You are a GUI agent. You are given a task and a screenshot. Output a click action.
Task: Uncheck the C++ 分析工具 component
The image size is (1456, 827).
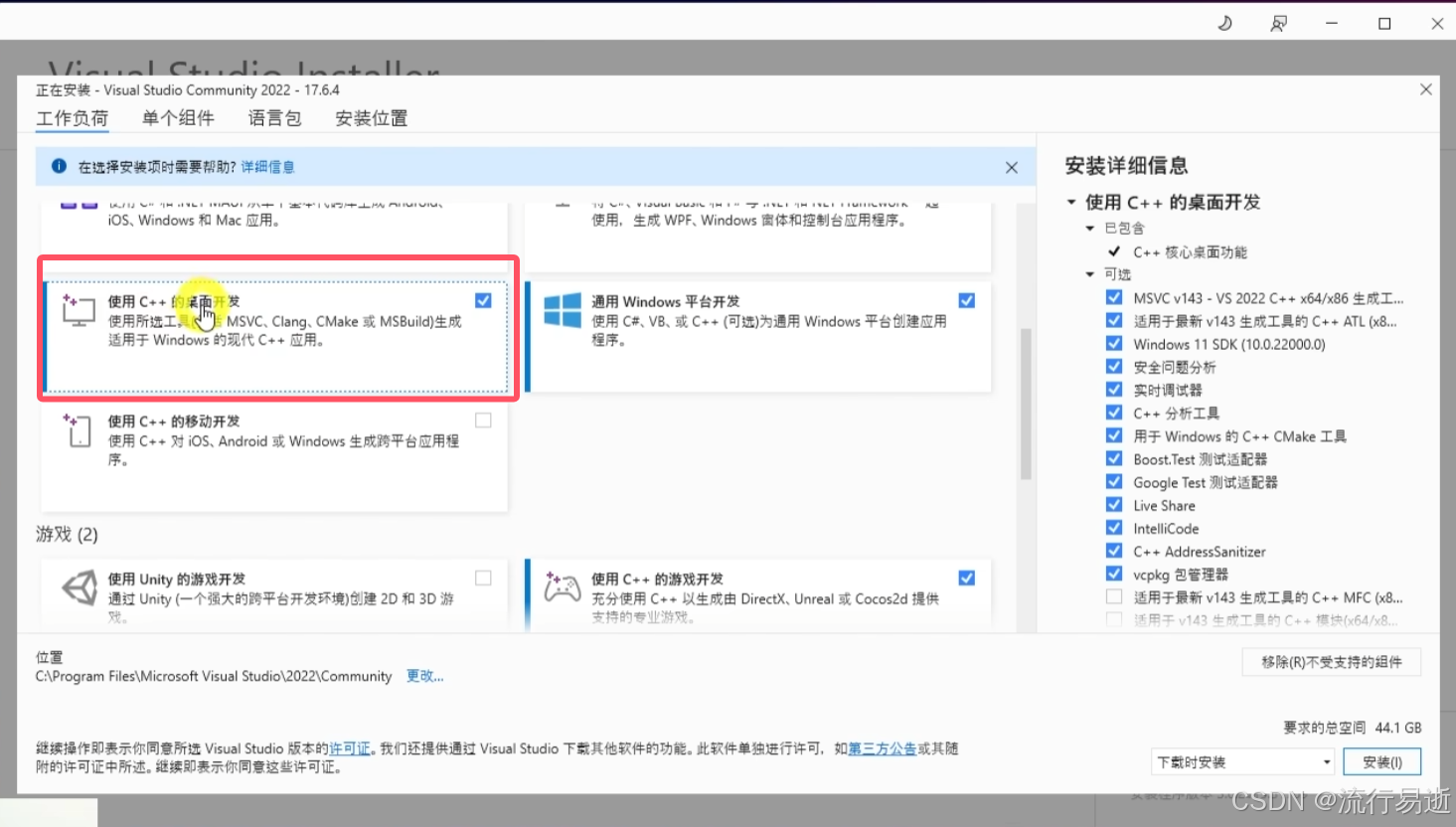(x=1114, y=413)
